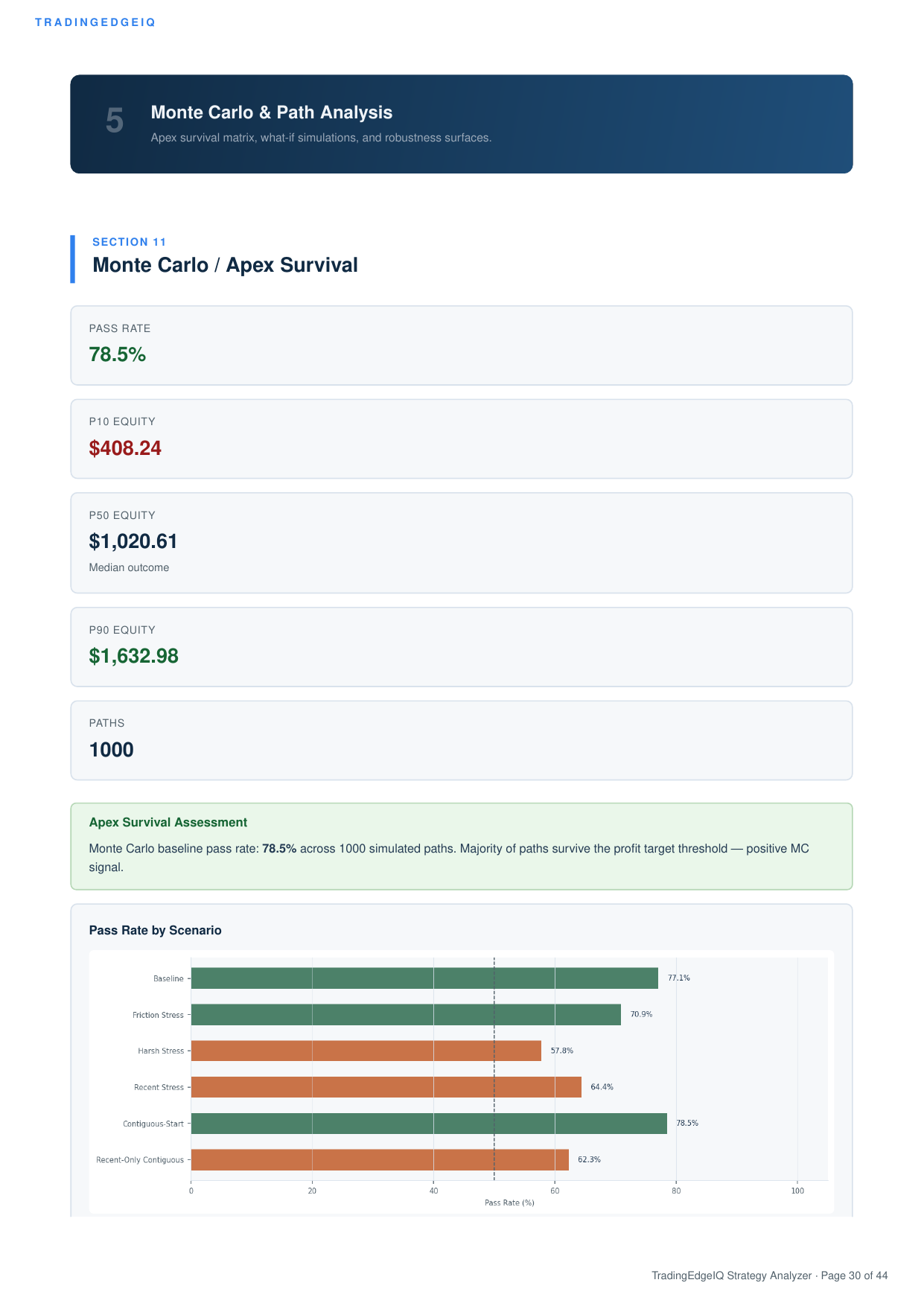Screen dimensions: 924x1306
Task: Select the $1,020.61 value
Action: 133,541
